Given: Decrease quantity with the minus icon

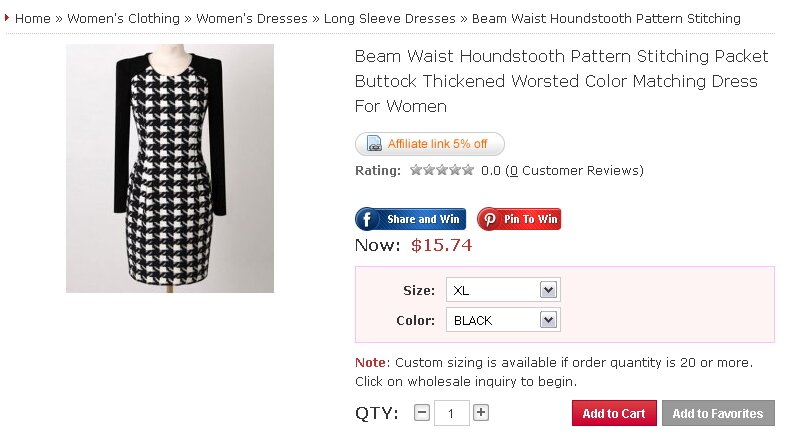Looking at the screenshot, I should tap(422, 412).
